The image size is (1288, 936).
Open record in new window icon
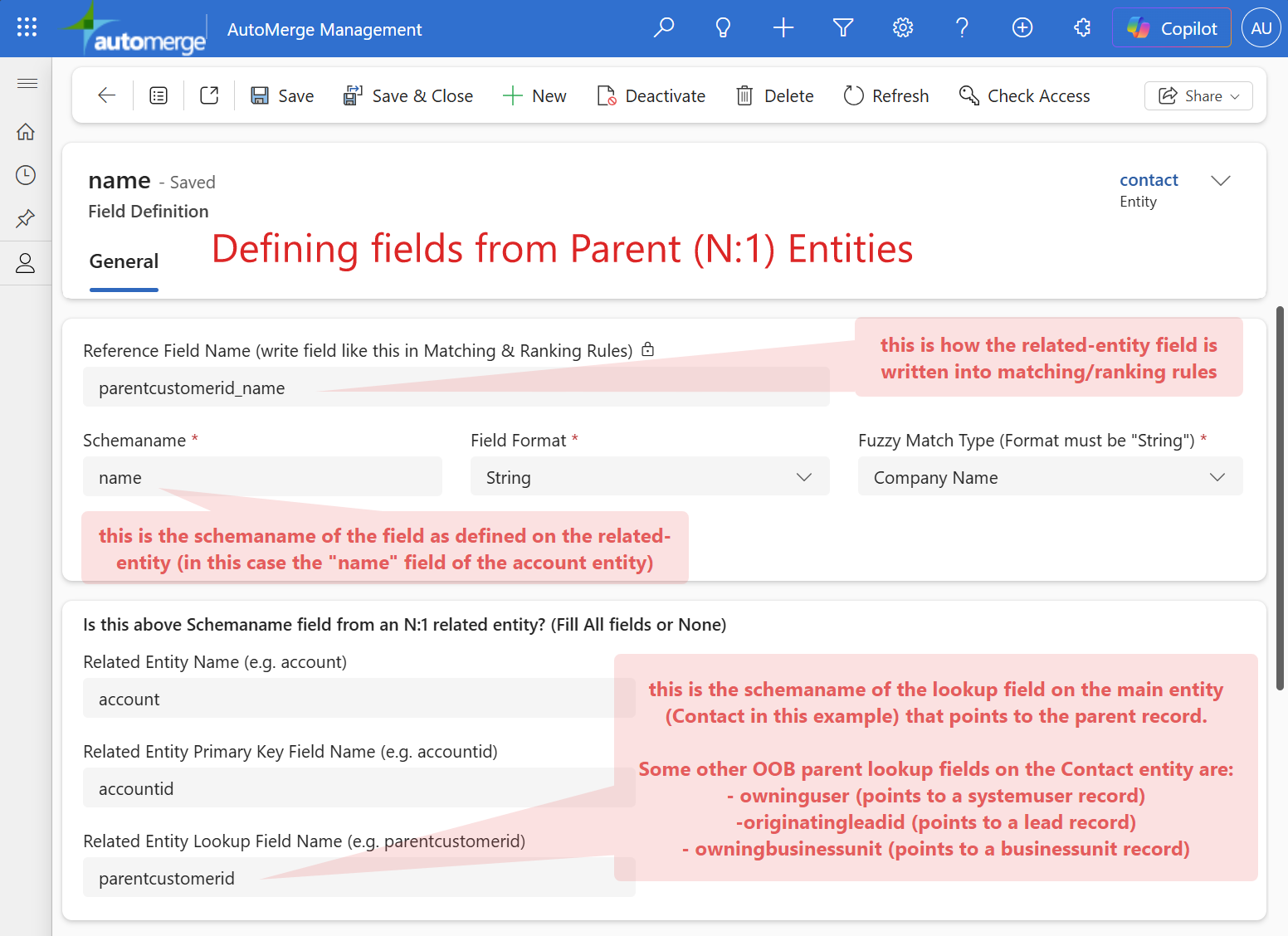(x=209, y=95)
